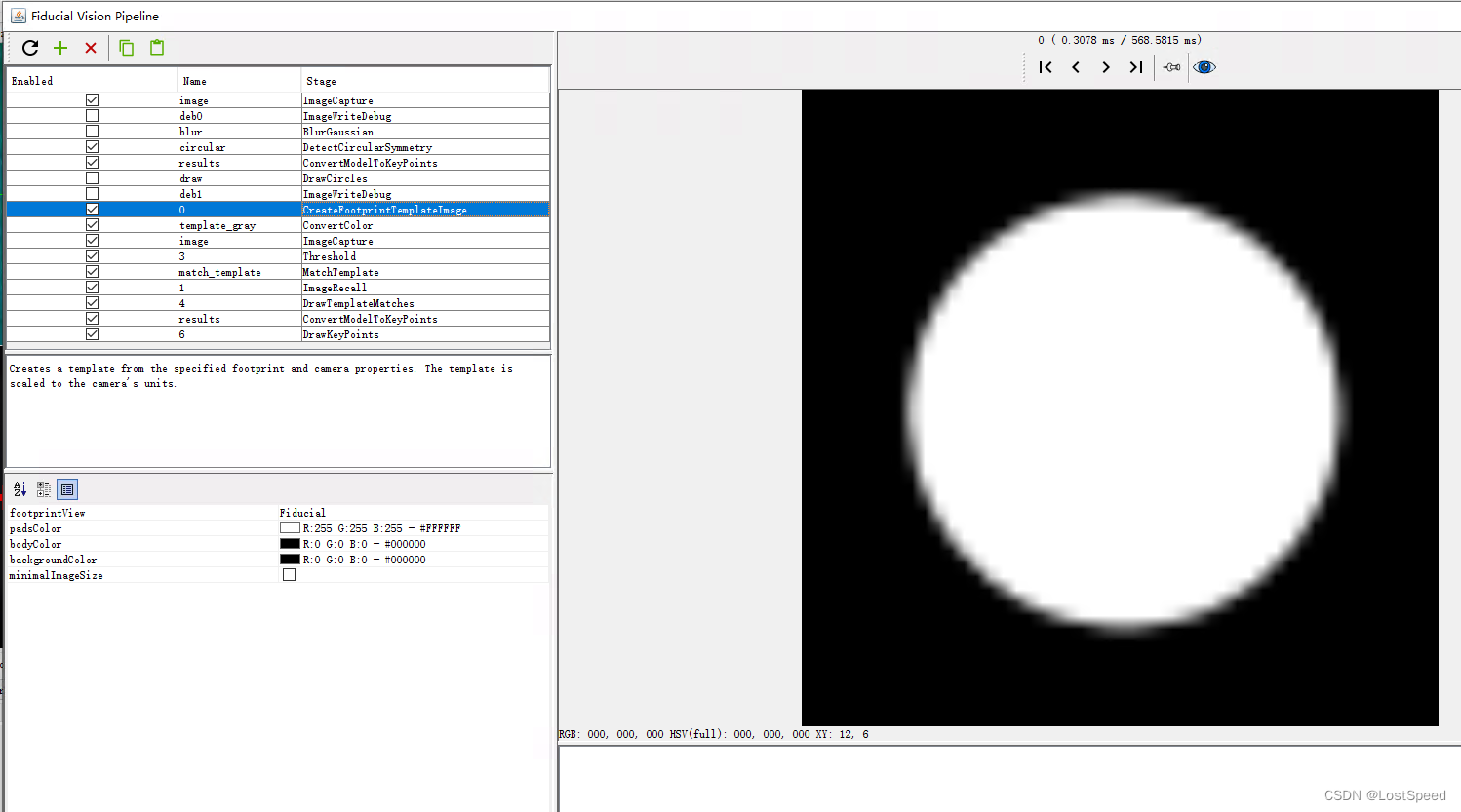This screenshot has width=1461, height=812.
Task: Click the Name column header
Action: [x=239, y=81]
